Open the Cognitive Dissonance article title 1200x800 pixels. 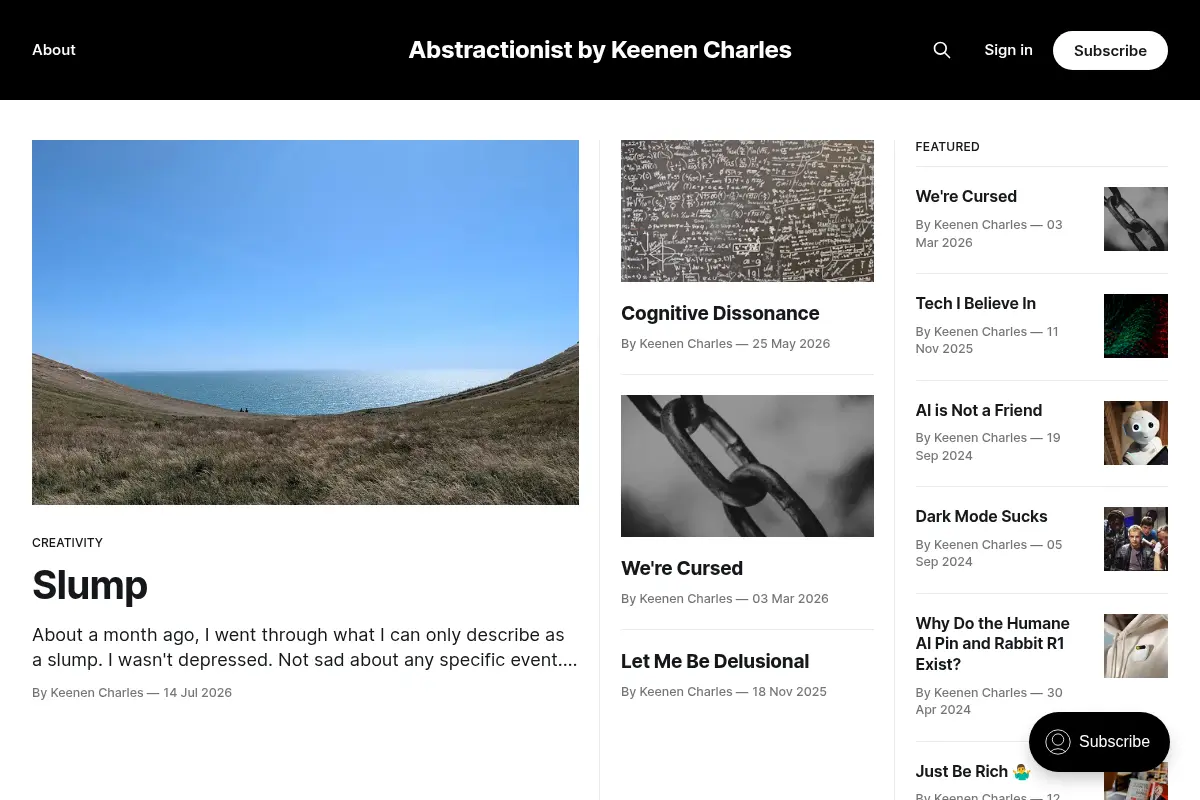[x=720, y=313]
